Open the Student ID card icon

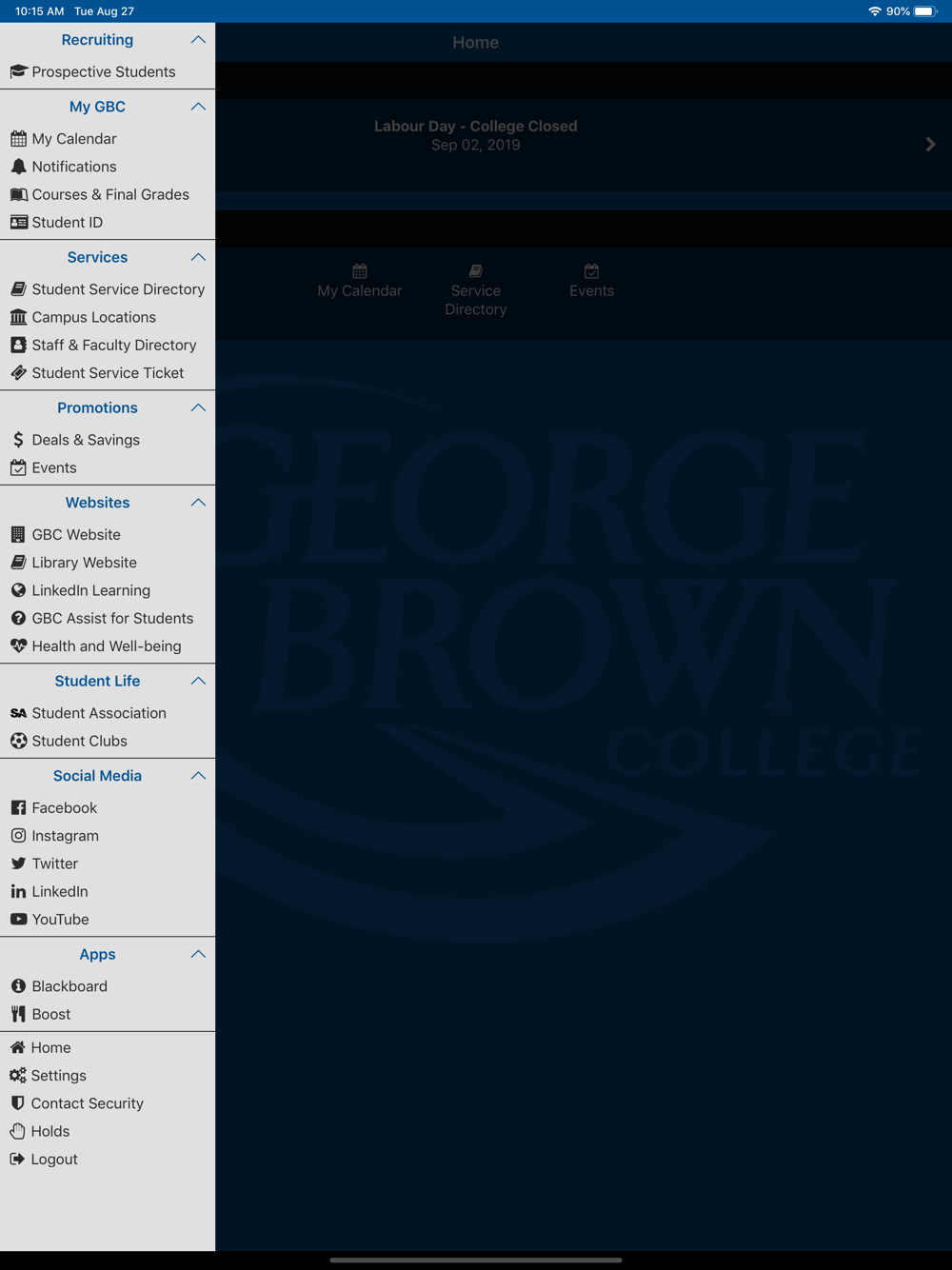[18, 222]
